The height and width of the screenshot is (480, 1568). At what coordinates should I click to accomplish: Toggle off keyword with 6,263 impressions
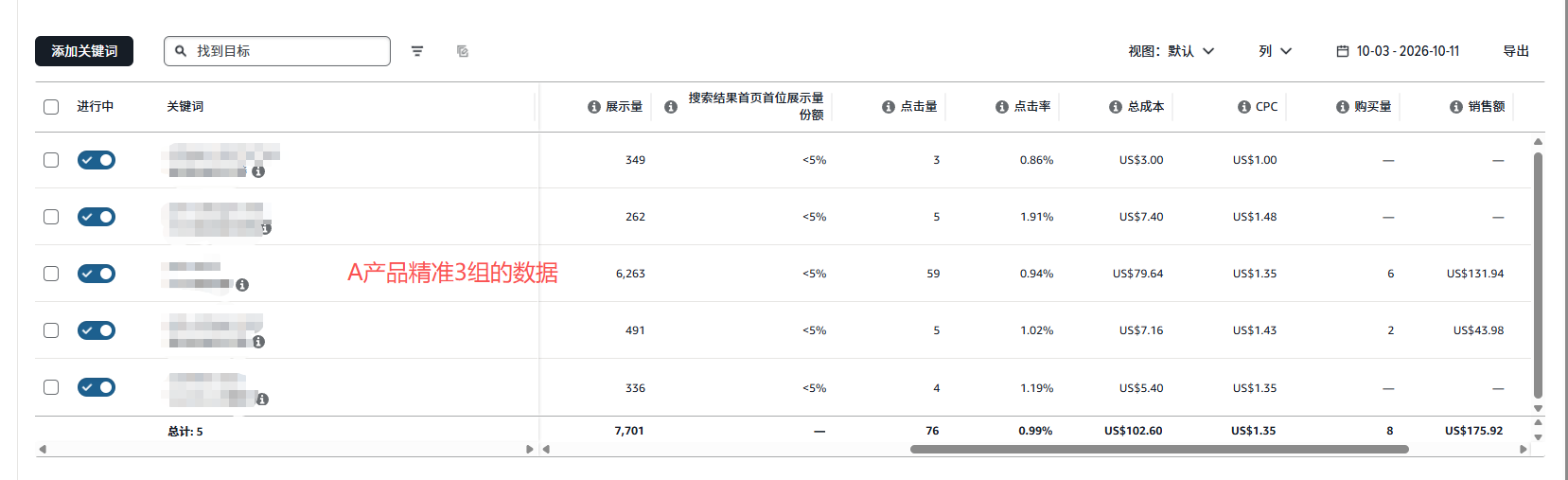click(97, 274)
